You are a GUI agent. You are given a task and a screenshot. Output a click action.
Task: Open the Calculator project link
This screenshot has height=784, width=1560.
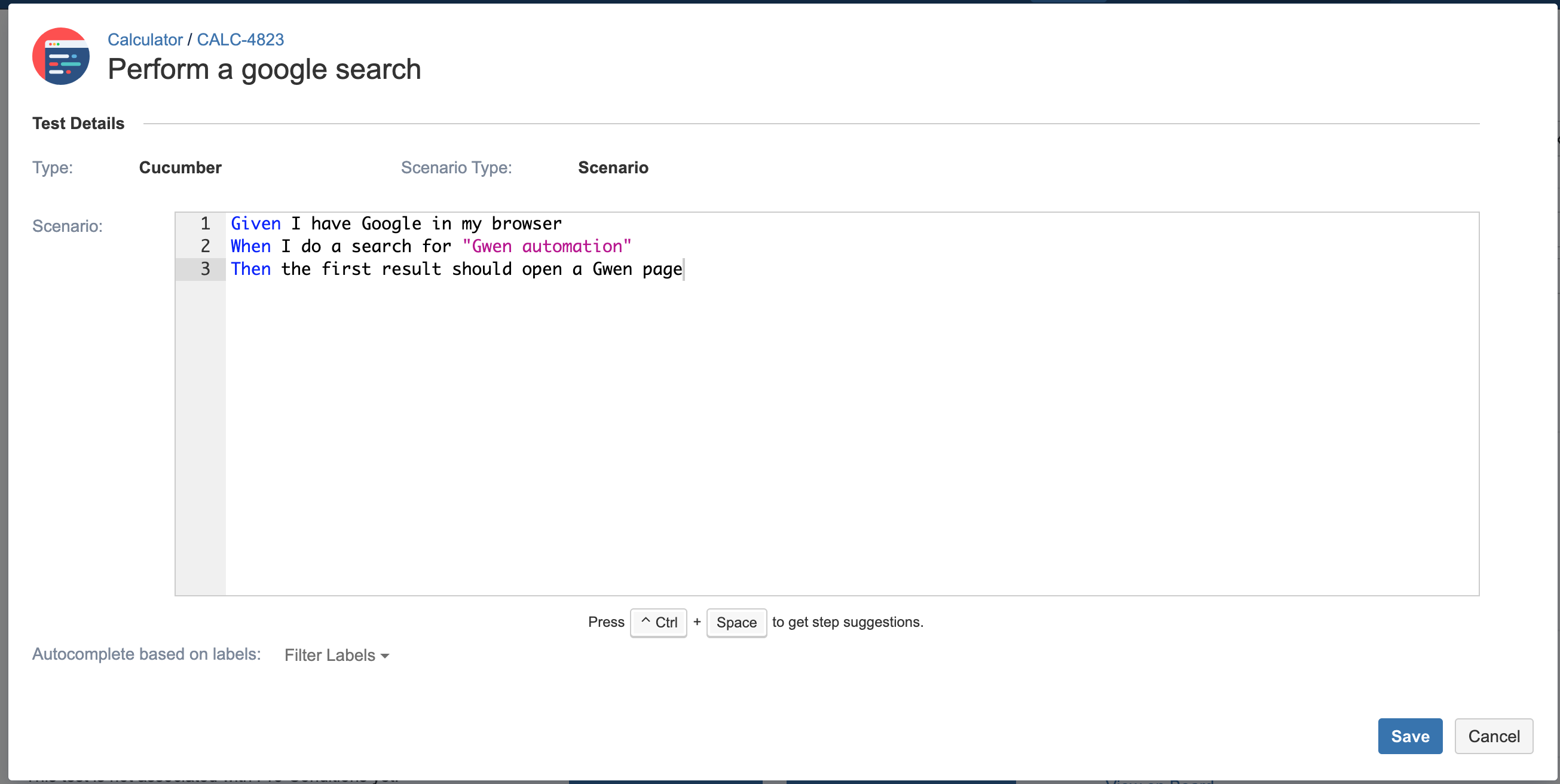(145, 39)
